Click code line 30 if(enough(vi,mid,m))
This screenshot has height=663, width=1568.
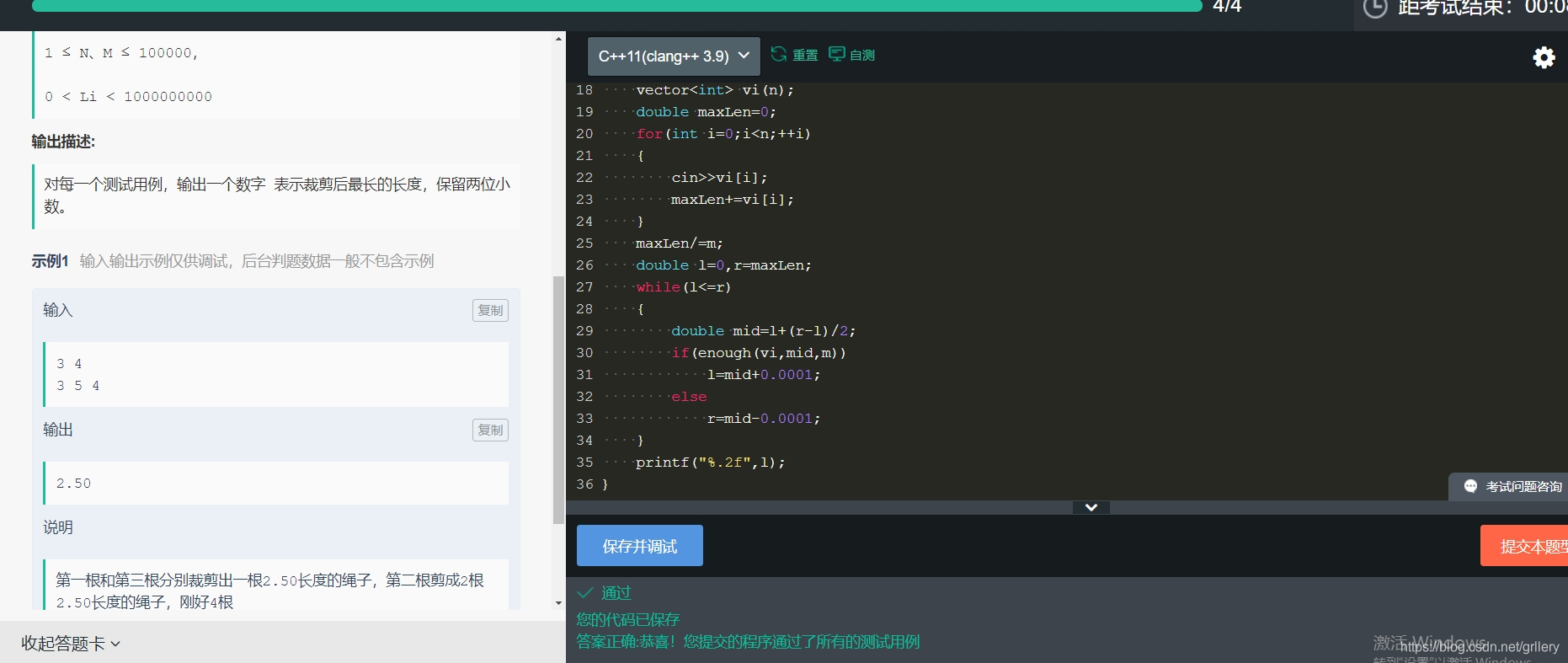tap(759, 353)
